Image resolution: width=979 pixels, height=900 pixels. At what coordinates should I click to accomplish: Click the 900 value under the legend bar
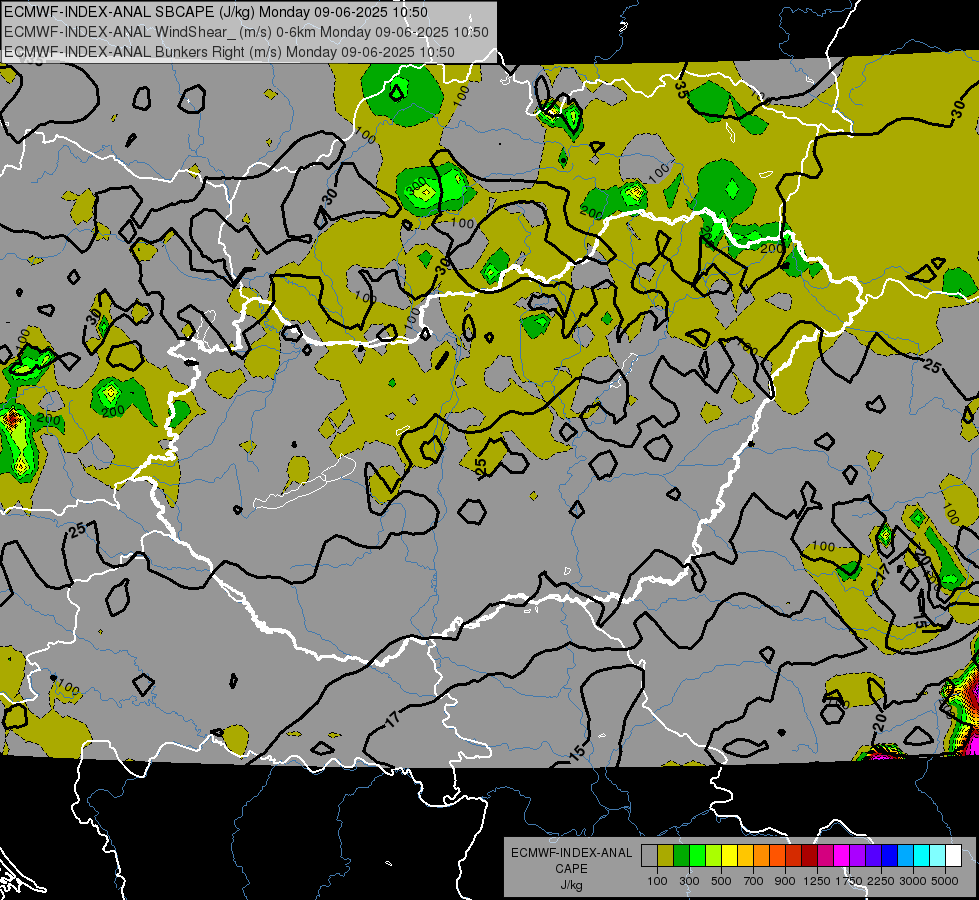pos(785,881)
